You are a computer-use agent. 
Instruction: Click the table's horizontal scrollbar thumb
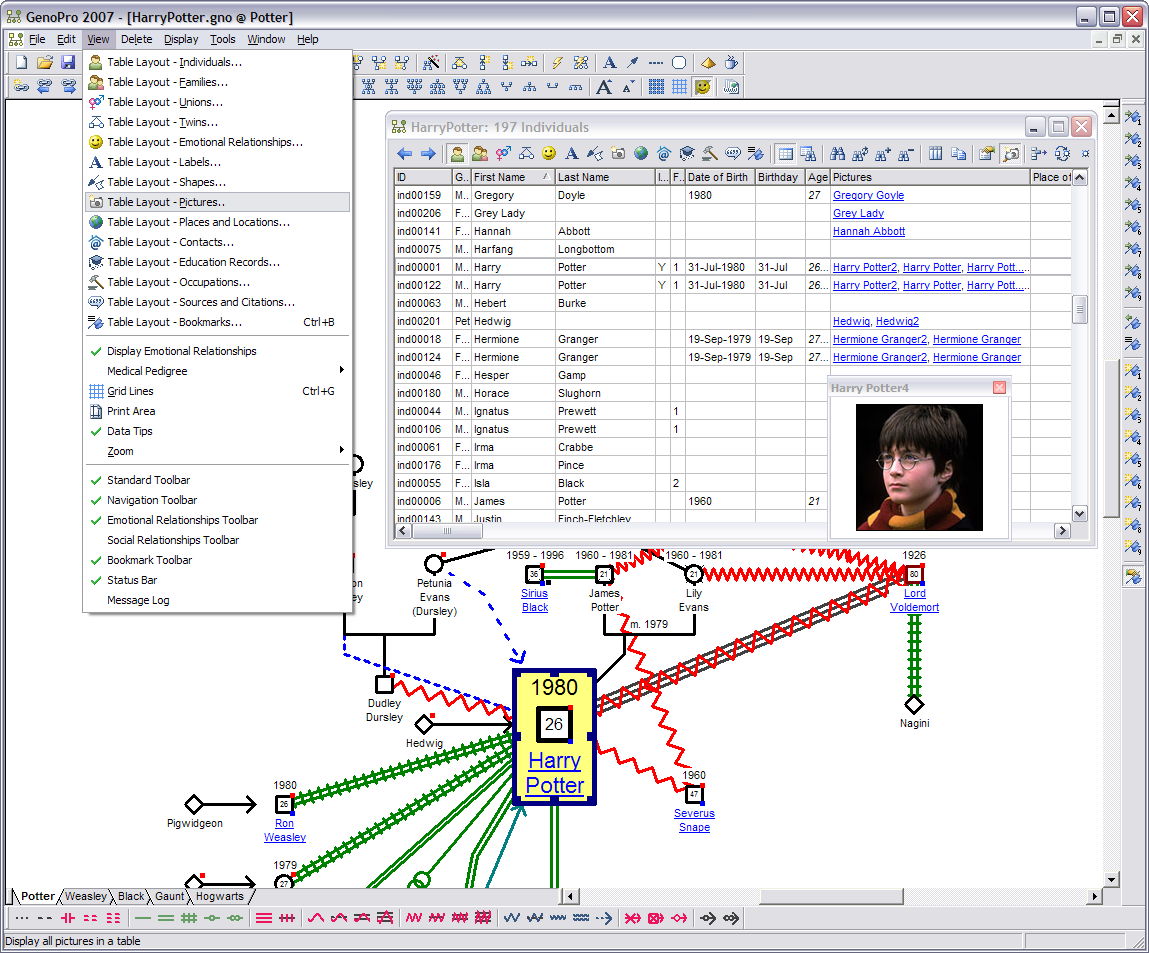[x=447, y=531]
